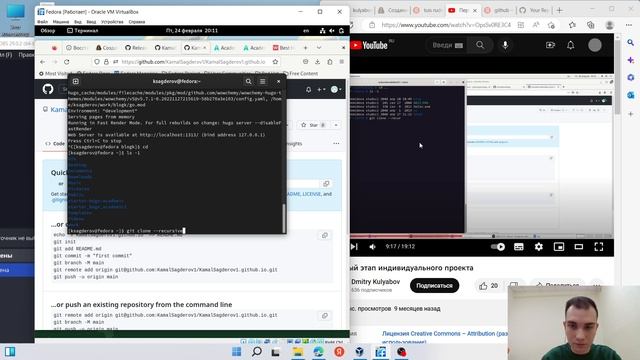Expand the Star lists dropdown arrow
Screen dimensions: 640x360
[x=336, y=125]
